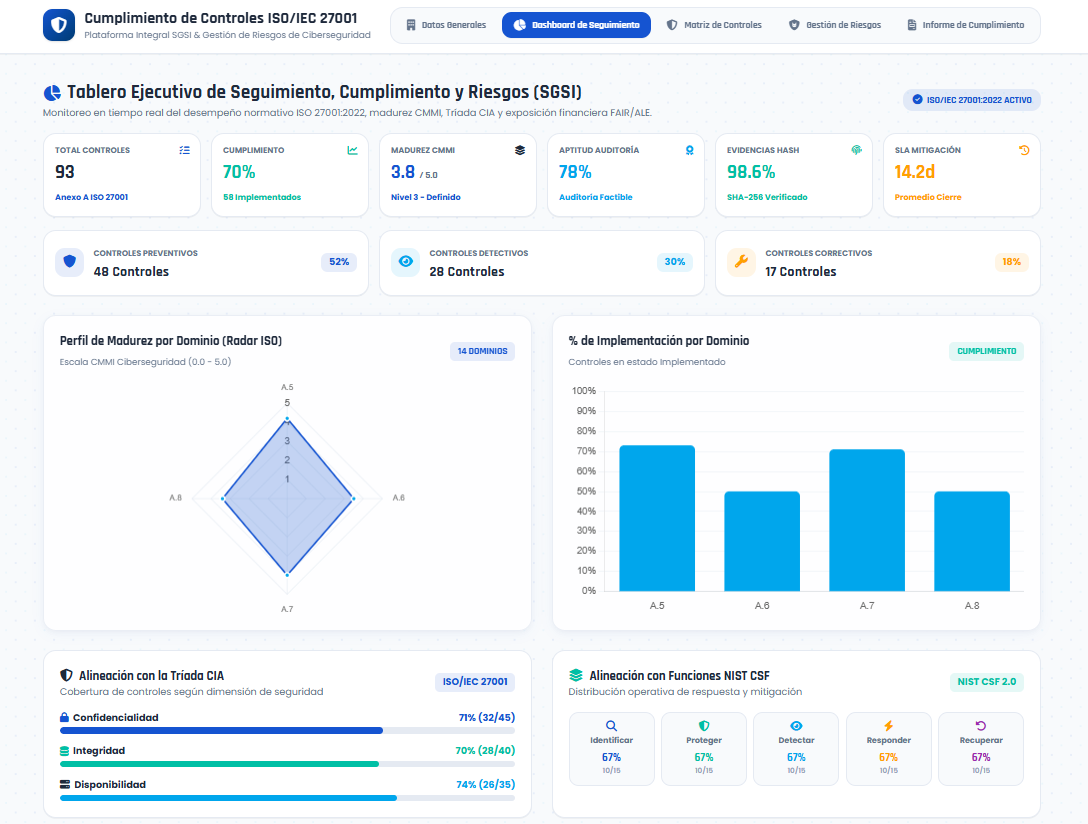The width and height of the screenshot is (1088, 824).
Task: Click the A.5 radar data point at top
Action: 287,419
